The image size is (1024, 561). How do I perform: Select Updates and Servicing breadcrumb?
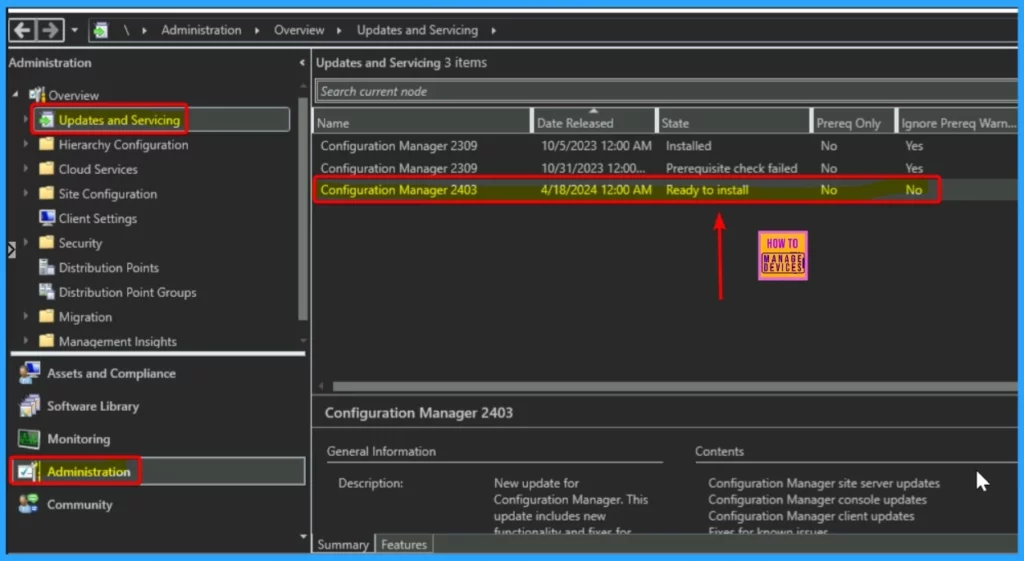click(x=417, y=30)
